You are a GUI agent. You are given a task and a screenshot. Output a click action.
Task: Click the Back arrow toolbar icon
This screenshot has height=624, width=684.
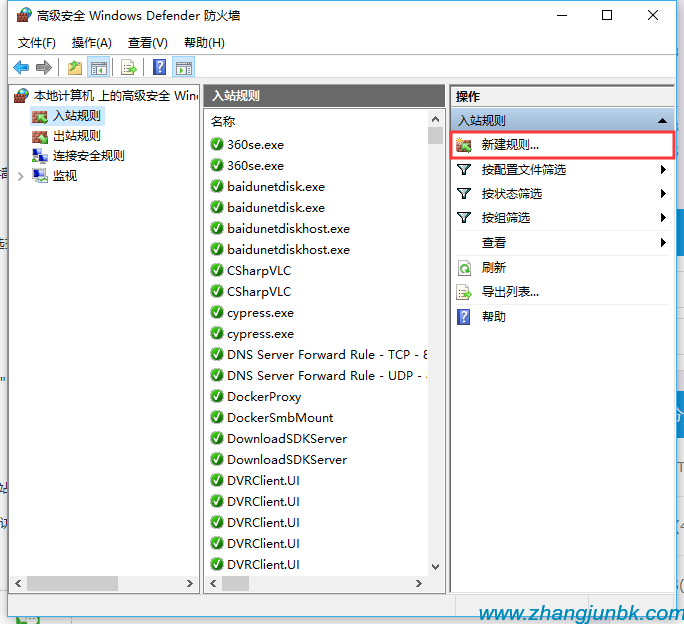(21, 68)
